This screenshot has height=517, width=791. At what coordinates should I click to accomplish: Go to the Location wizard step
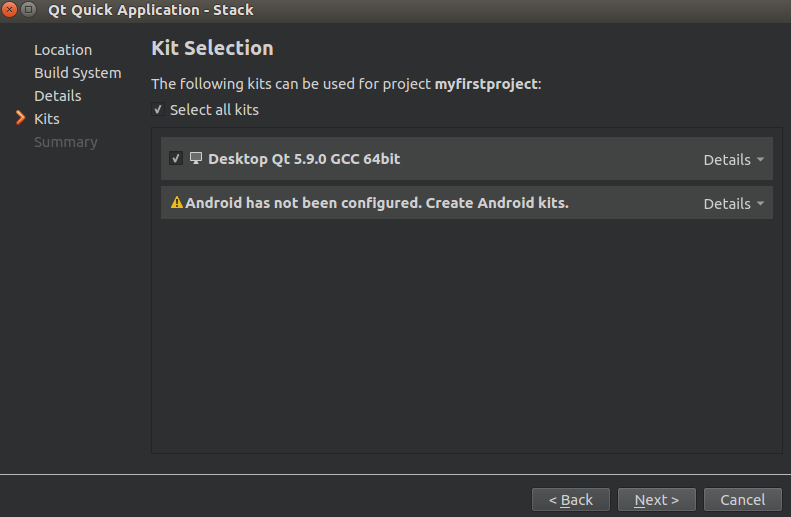click(63, 50)
